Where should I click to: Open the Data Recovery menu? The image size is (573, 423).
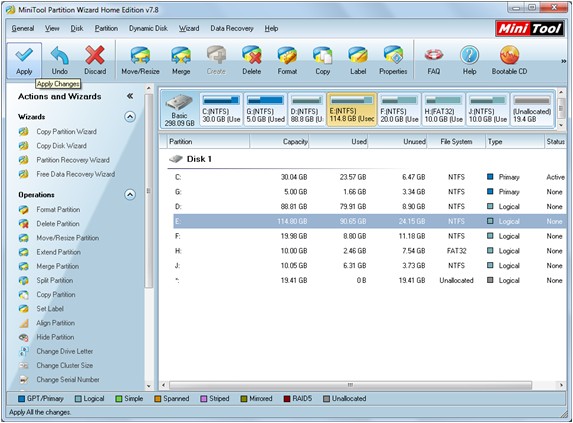coord(232,28)
